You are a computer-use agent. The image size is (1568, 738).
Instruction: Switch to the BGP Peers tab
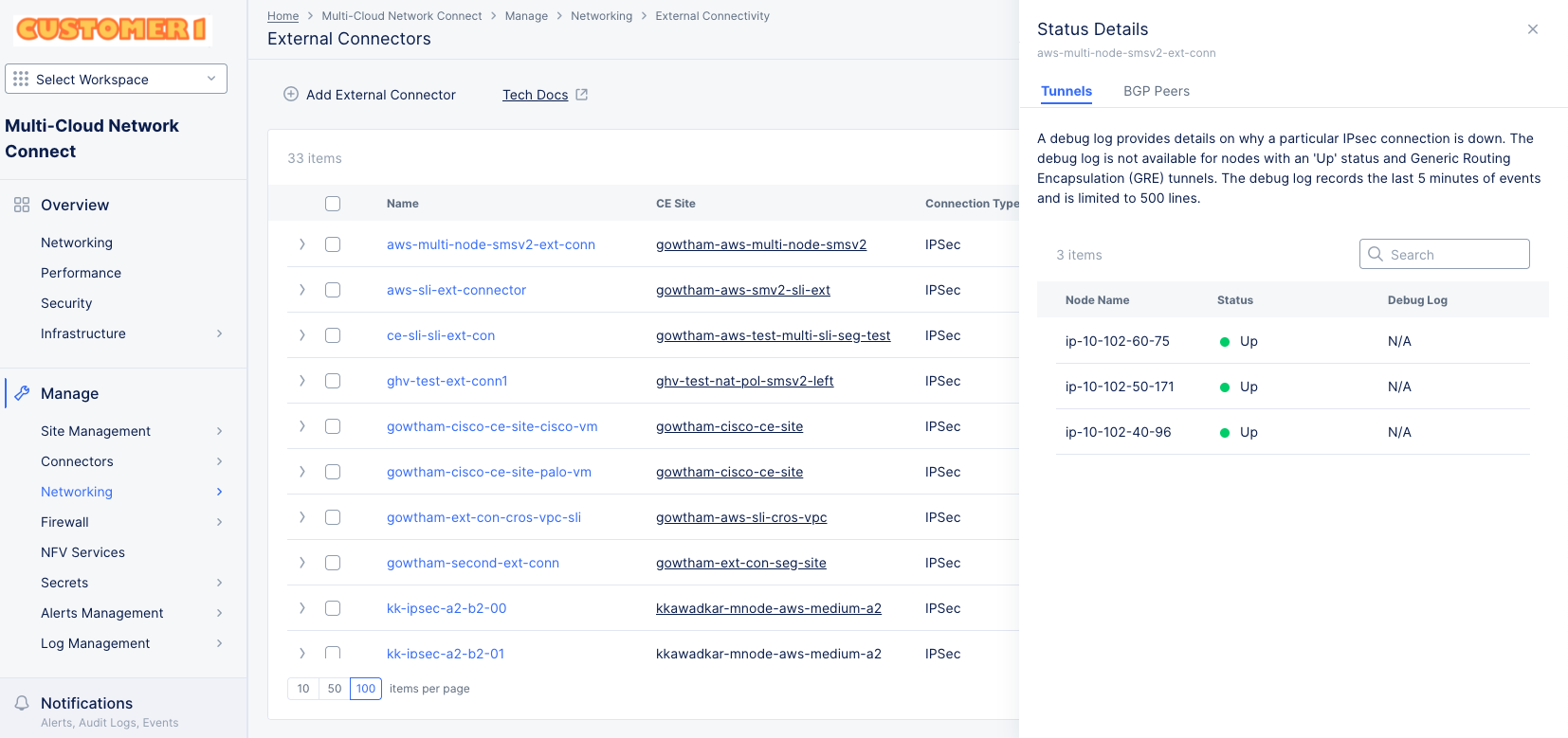point(1156,91)
